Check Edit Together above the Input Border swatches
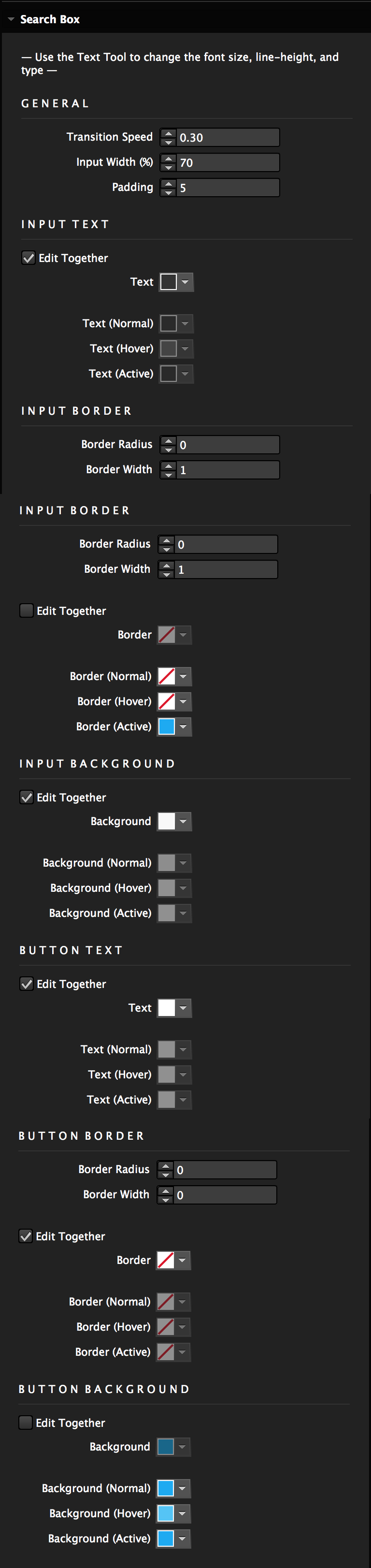Viewport: 371px width, 1568px height. pyautogui.click(x=26, y=610)
